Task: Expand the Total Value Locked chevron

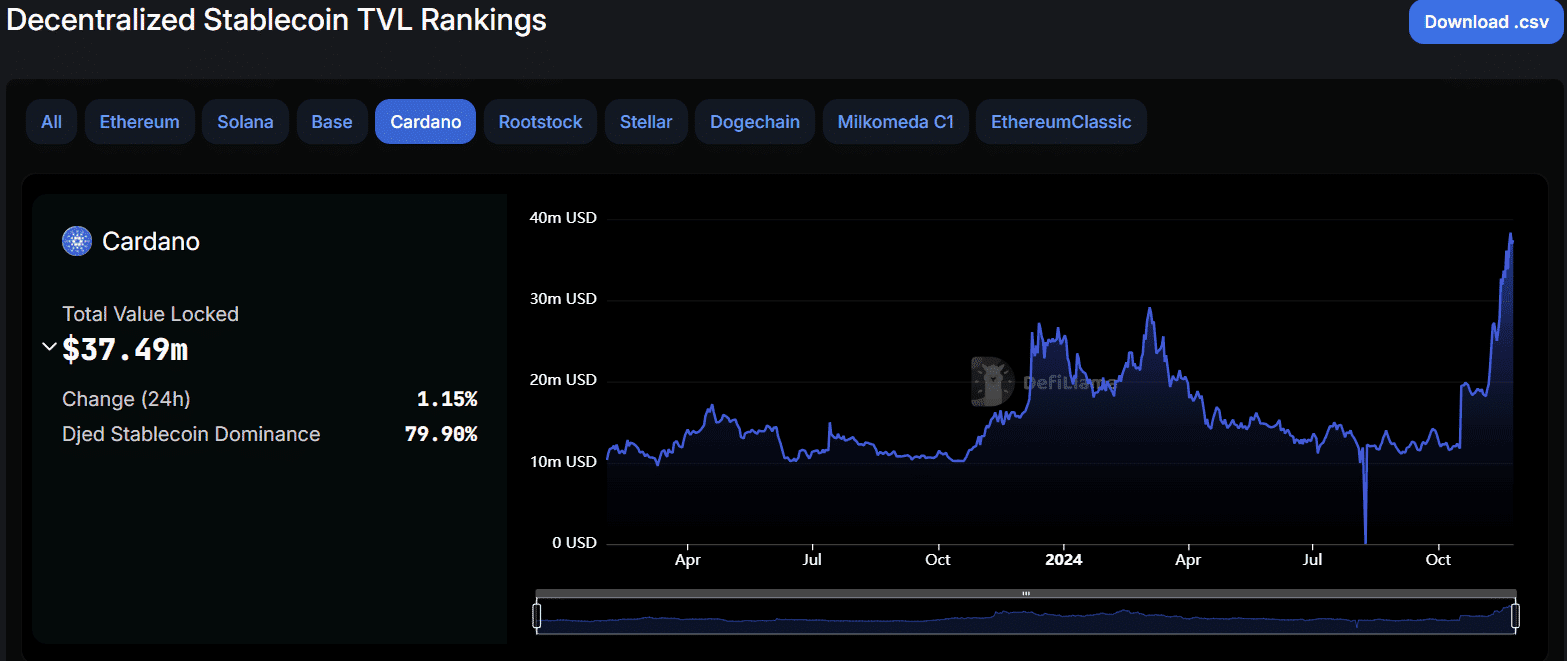Action: [49, 347]
